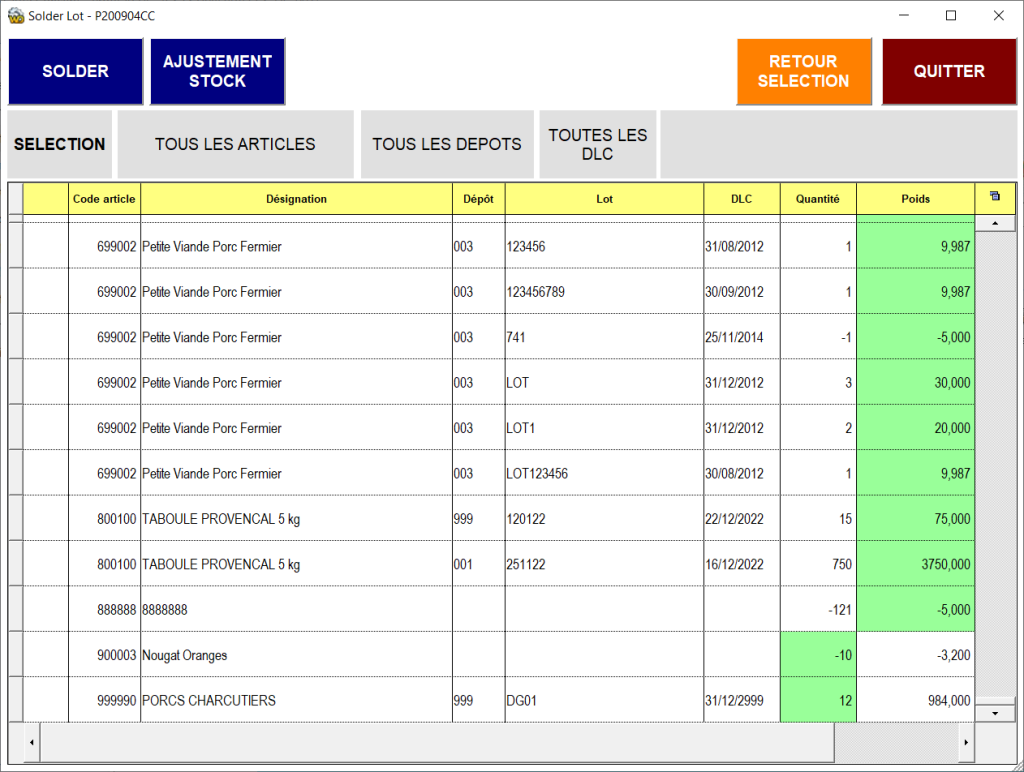Select the green Poids cell showing 3750,000
The image size is (1024, 772).
(915, 564)
